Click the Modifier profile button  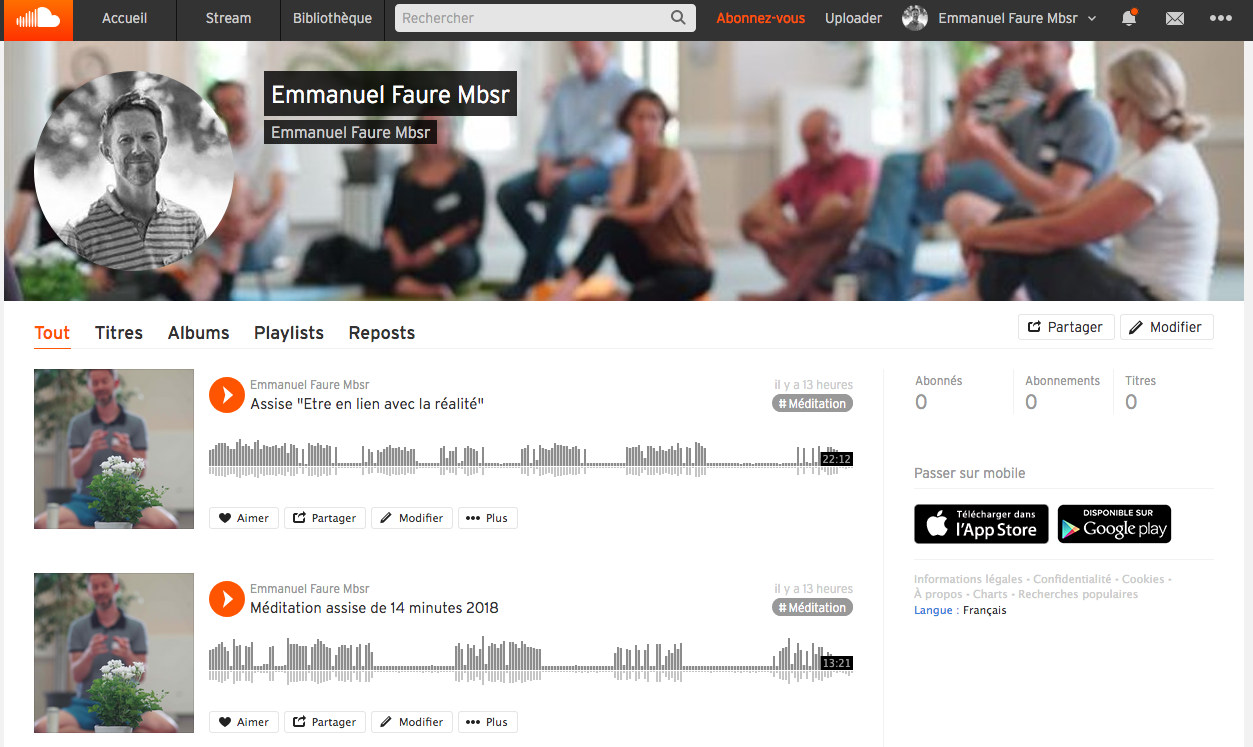(1166, 327)
